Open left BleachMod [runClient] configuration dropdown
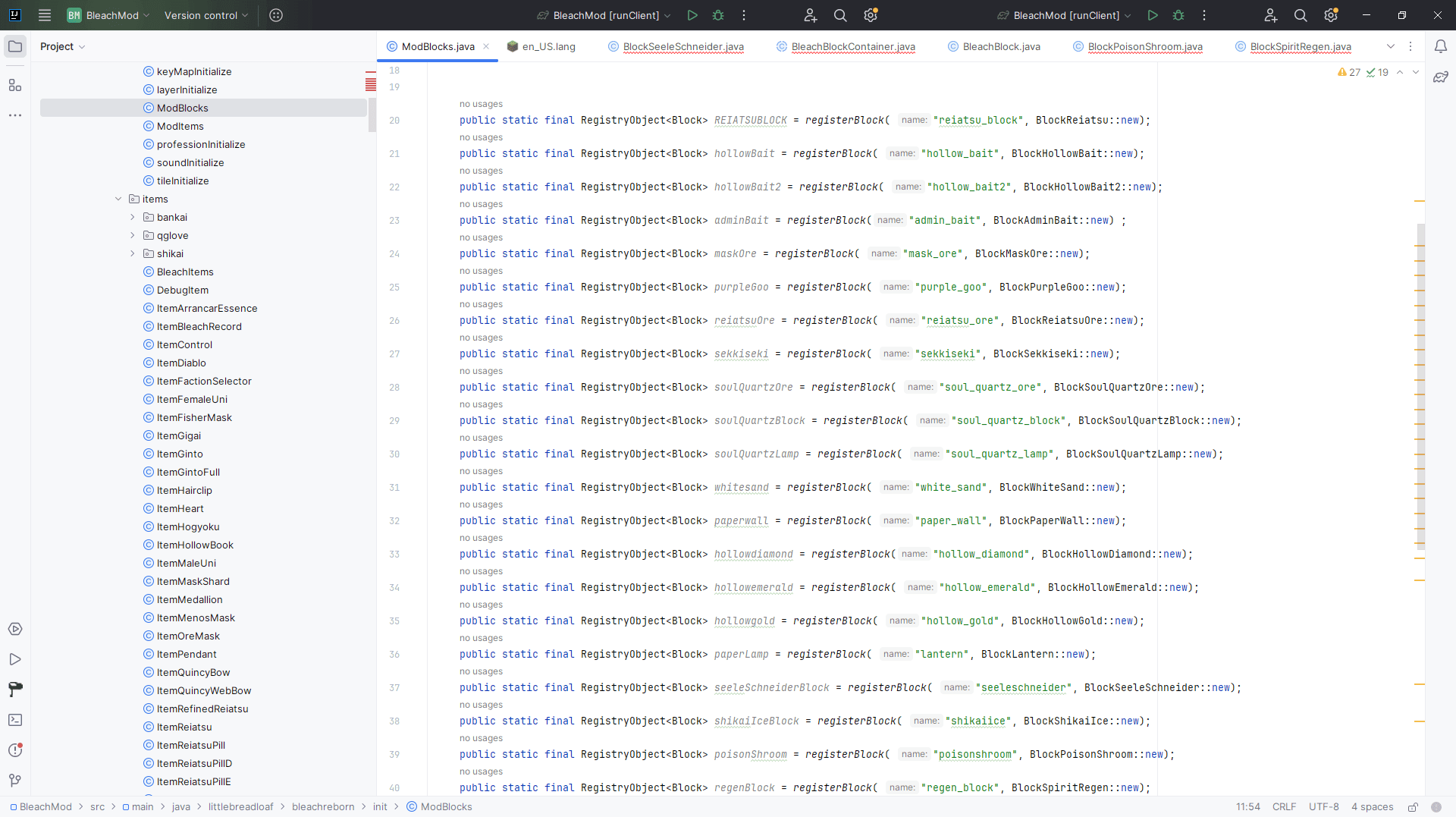The height and width of the screenshot is (817, 1456). 604,15
